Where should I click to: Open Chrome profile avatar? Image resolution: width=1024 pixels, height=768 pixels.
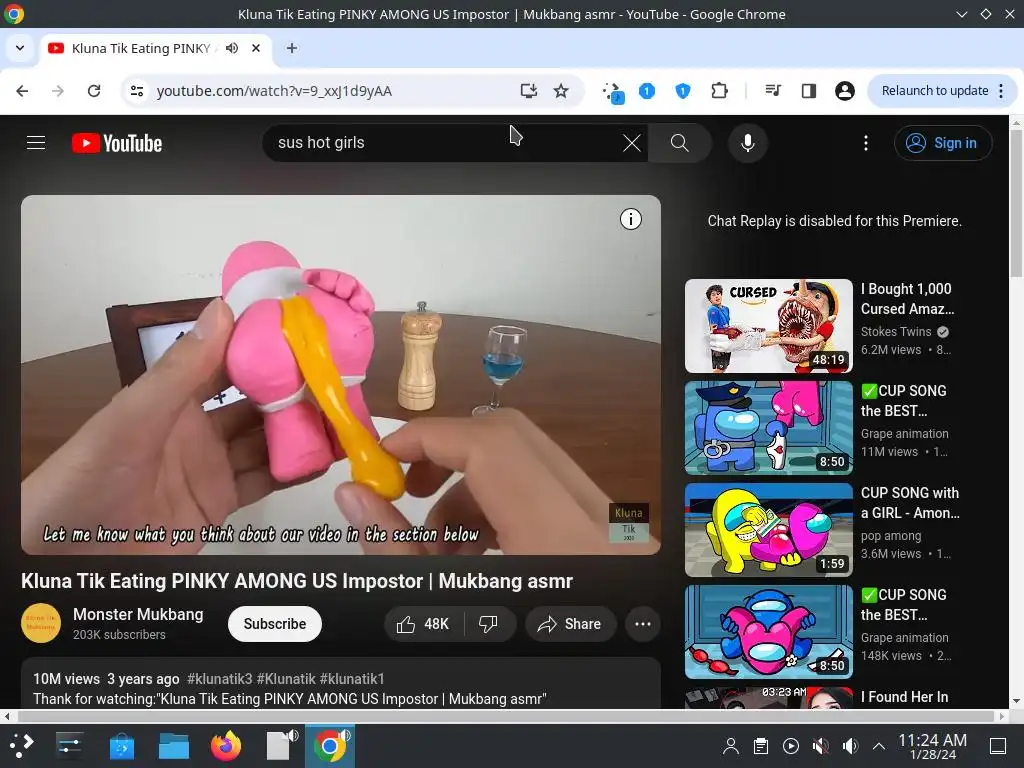pos(845,91)
